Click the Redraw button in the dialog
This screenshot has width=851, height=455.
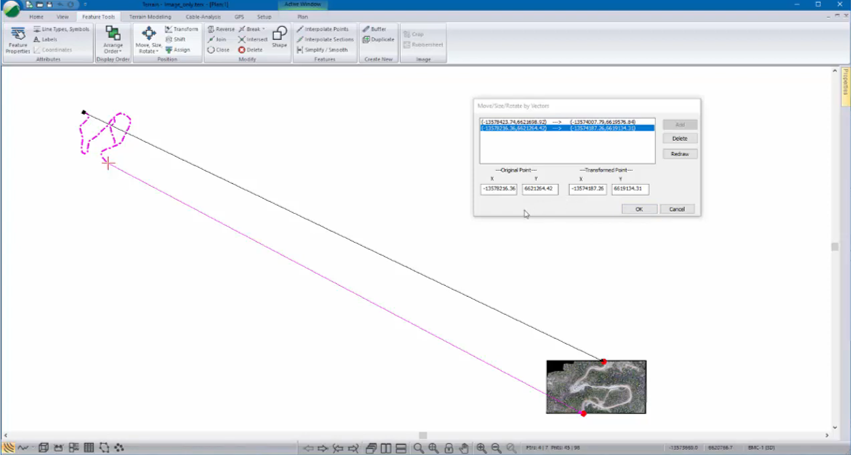tap(679, 154)
